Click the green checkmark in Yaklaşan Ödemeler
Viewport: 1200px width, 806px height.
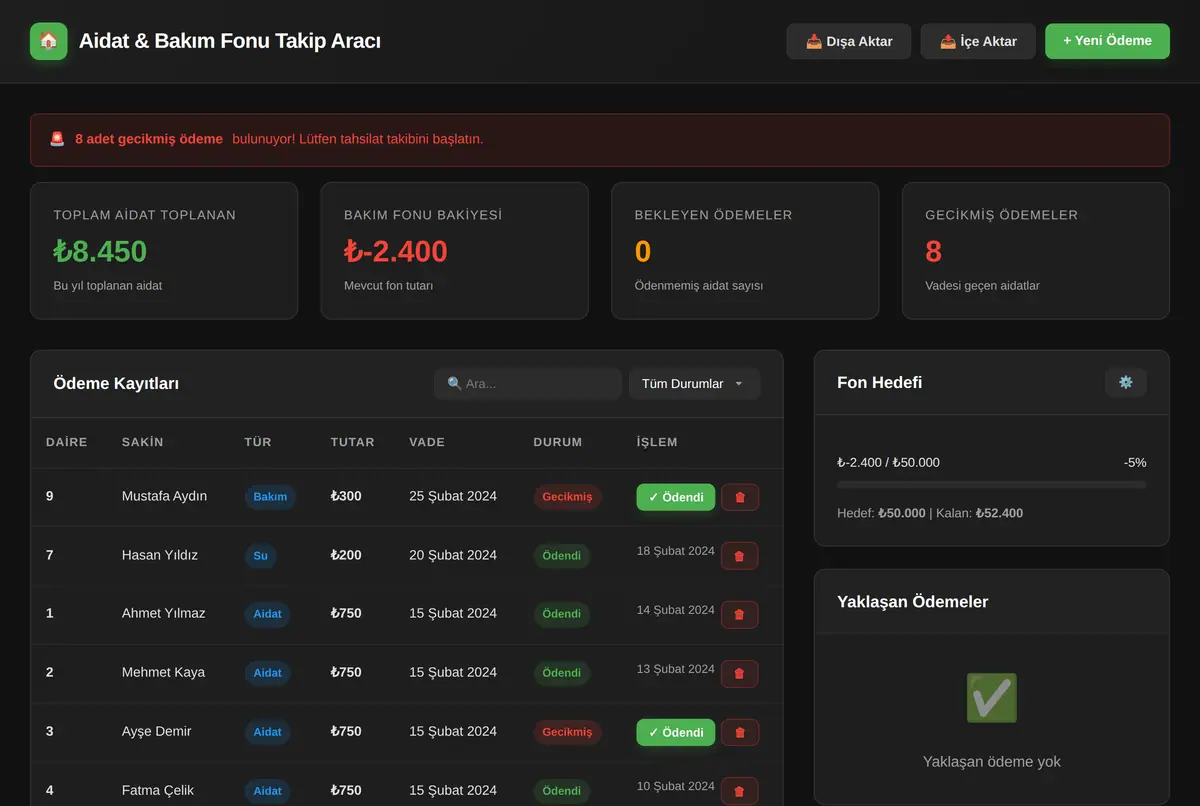click(992, 698)
